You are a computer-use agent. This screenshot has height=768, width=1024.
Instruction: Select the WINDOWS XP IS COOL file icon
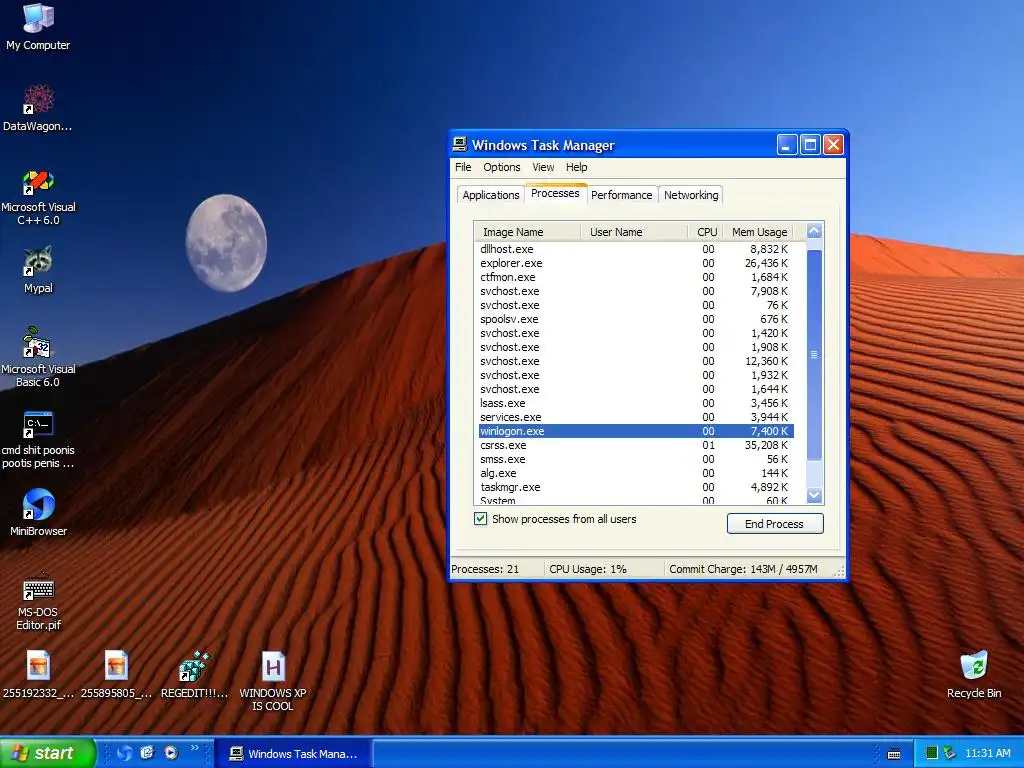(273, 680)
